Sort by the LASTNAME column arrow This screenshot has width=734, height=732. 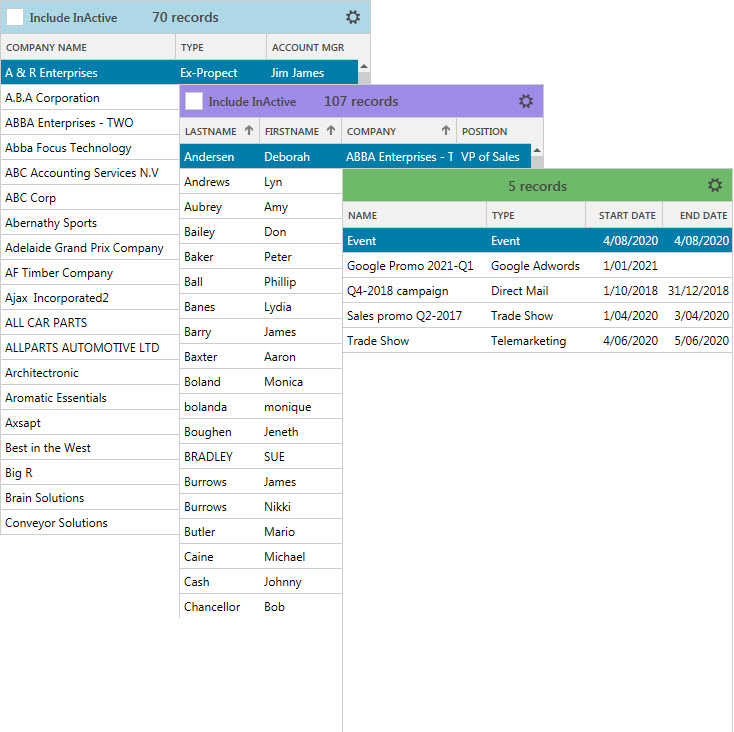coord(248,131)
